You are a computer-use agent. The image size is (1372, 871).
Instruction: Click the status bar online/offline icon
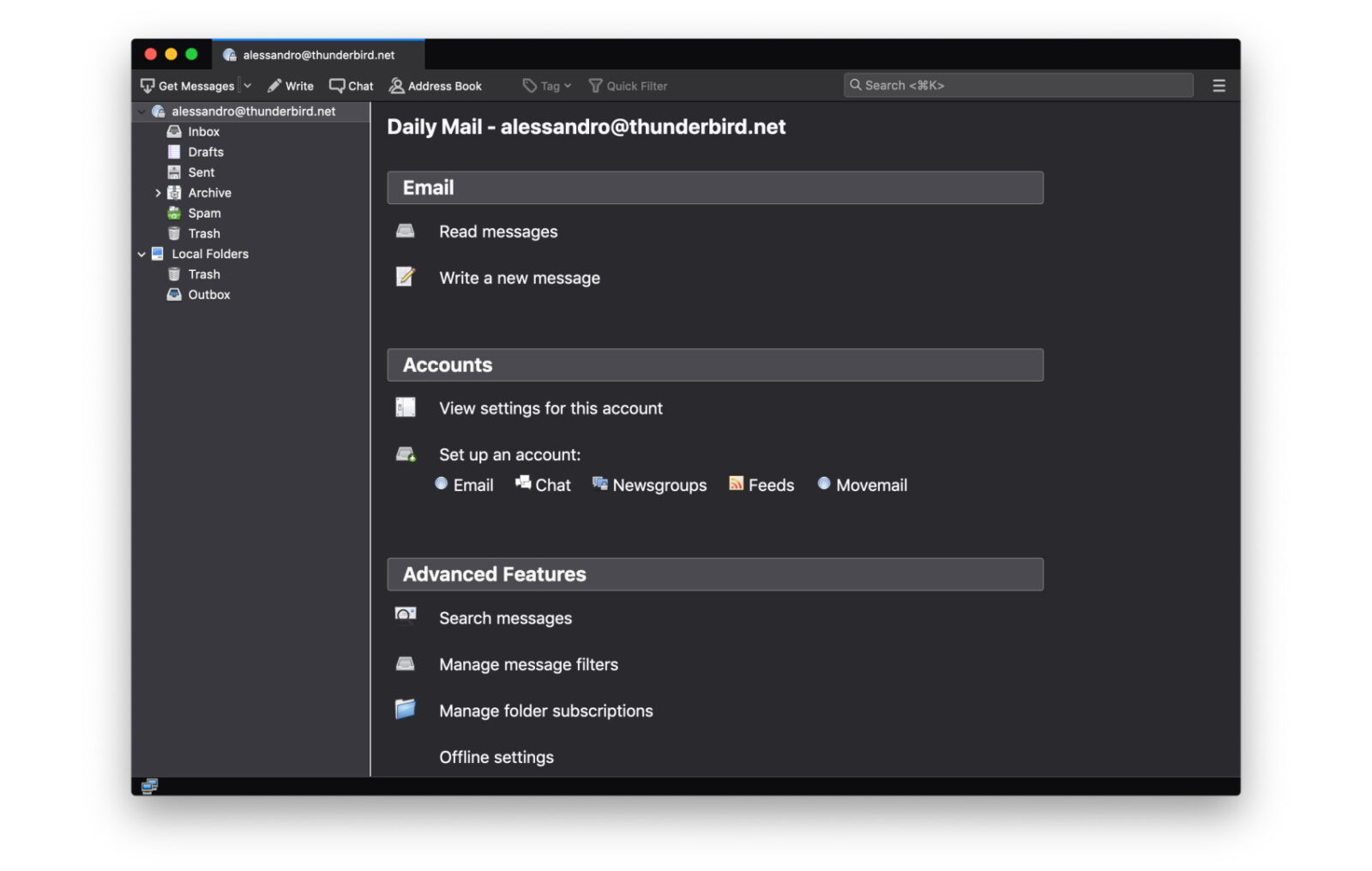[149, 786]
